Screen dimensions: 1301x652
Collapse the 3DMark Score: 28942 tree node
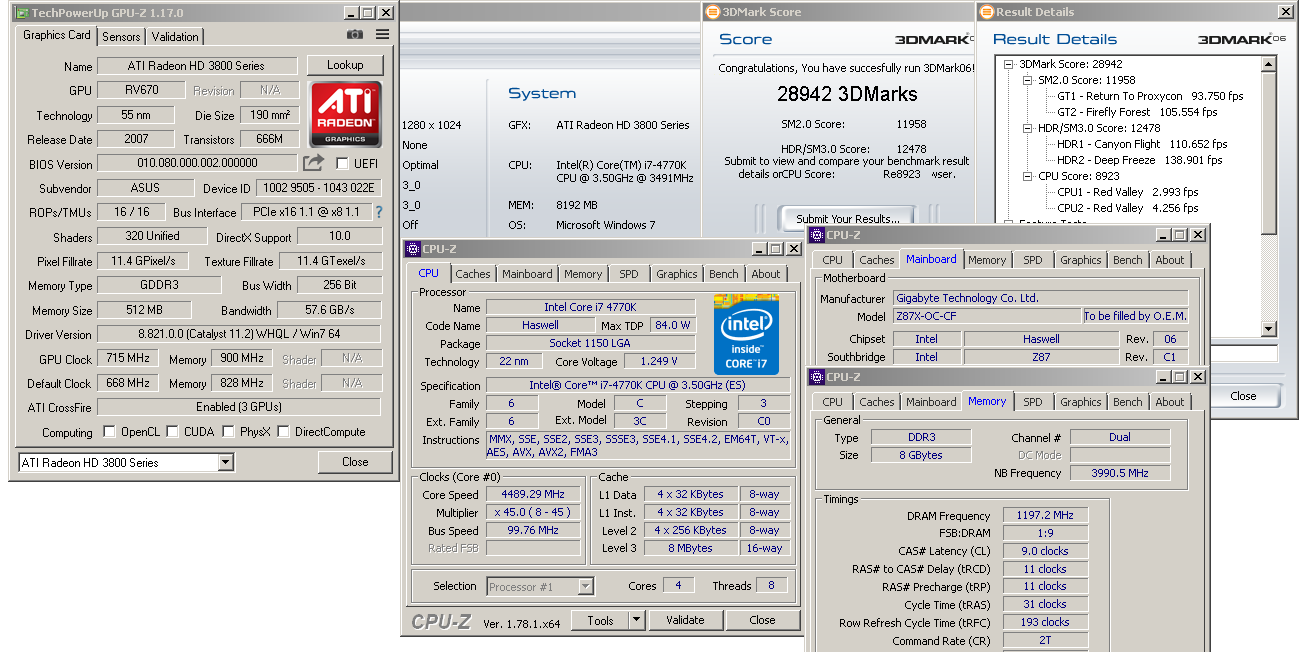point(1010,64)
